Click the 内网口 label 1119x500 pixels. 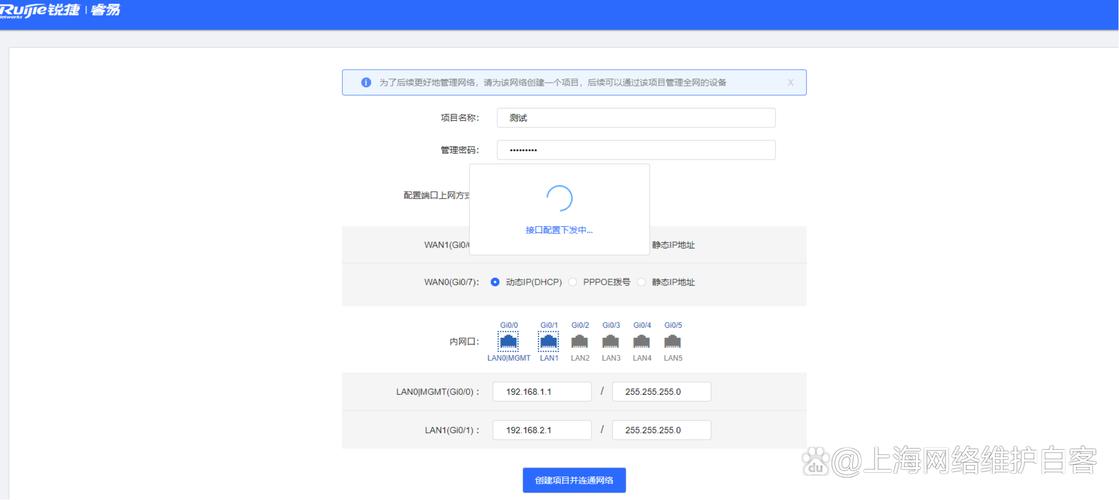[464, 342]
